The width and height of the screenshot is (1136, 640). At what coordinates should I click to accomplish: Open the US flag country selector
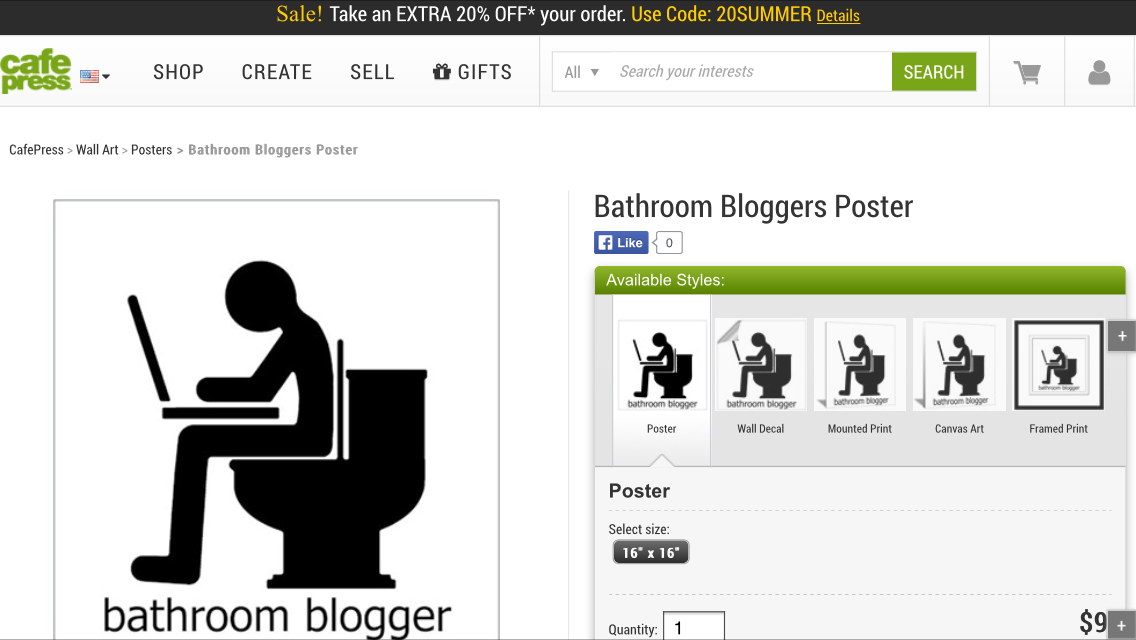coord(95,76)
